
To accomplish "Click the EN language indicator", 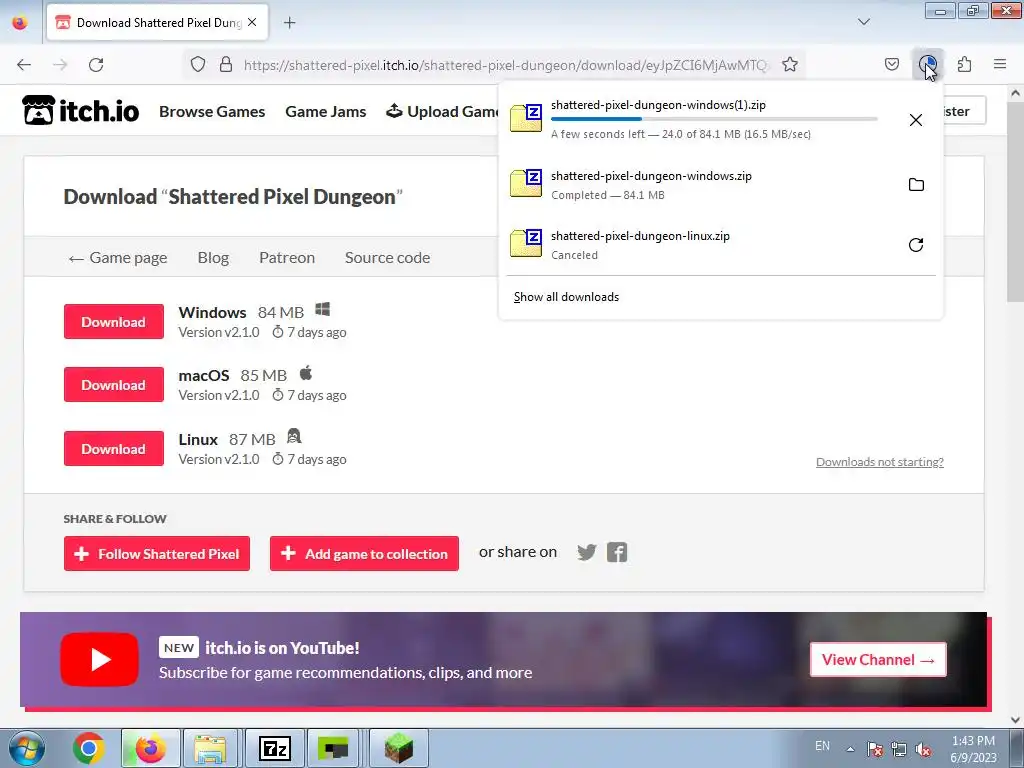I will [x=822, y=746].
